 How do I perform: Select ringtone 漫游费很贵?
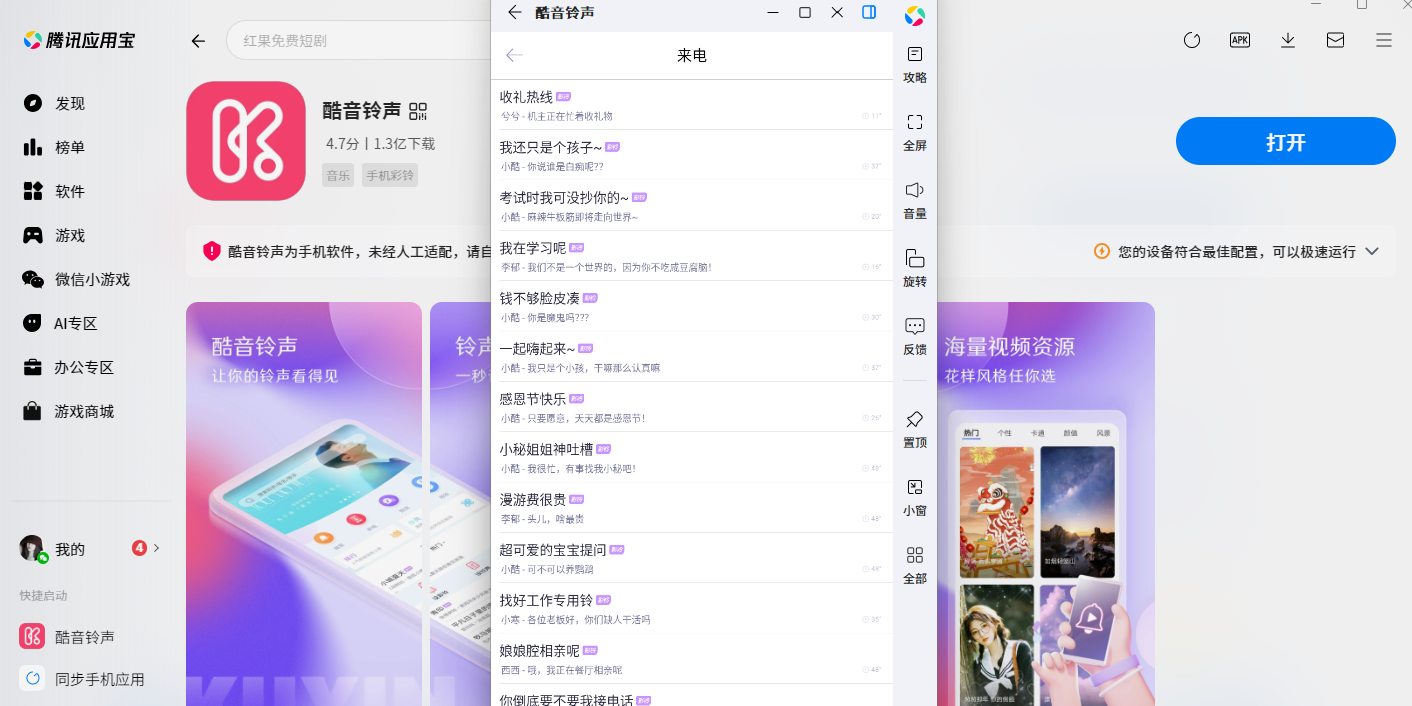[692, 508]
